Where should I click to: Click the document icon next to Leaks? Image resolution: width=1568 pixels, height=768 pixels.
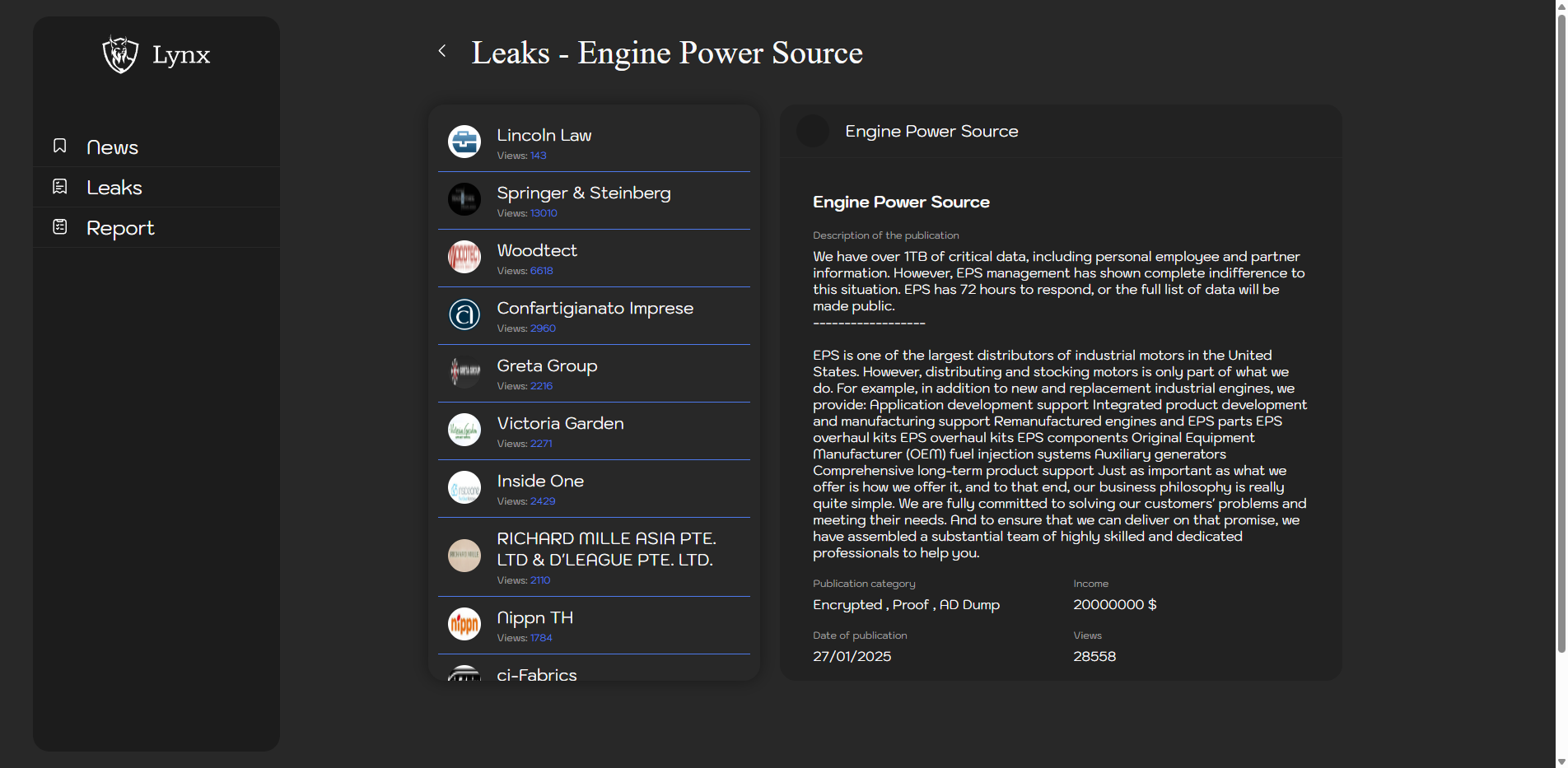[60, 187]
